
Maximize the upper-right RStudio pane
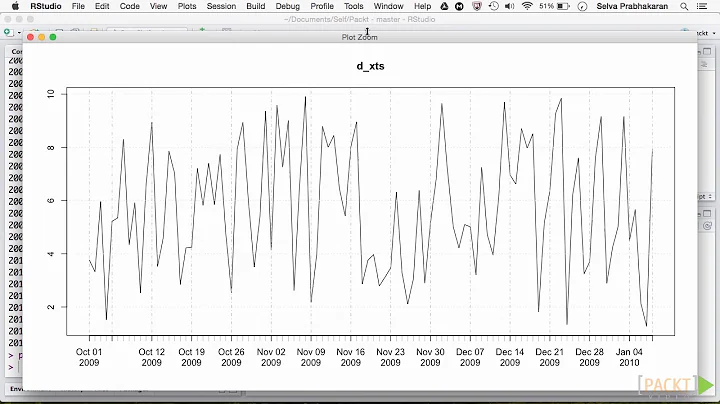(x=707, y=51)
